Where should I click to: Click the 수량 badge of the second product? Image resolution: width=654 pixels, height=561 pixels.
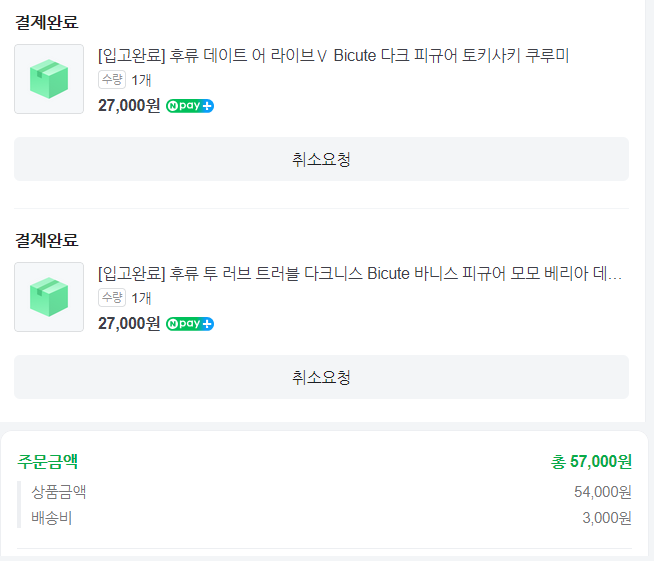[x=112, y=298]
